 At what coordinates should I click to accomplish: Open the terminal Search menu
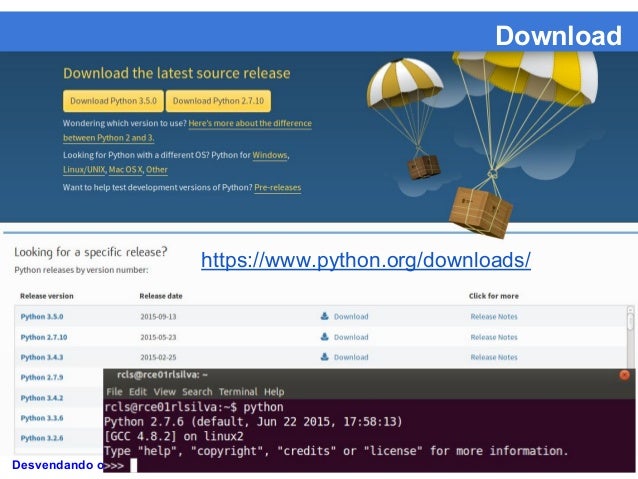(197, 392)
